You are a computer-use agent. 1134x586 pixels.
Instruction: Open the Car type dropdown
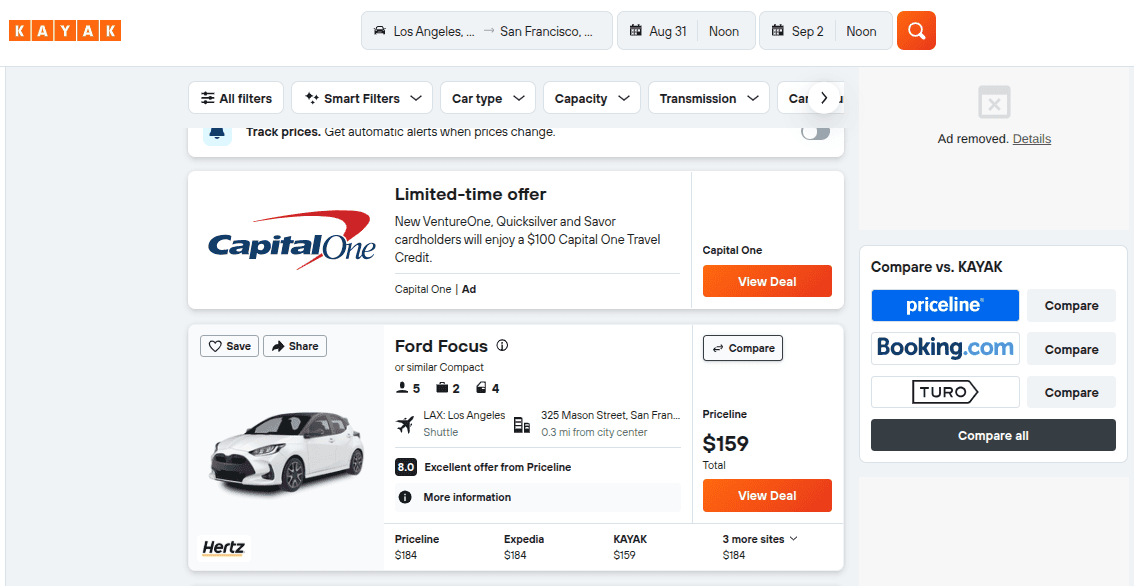(x=487, y=98)
